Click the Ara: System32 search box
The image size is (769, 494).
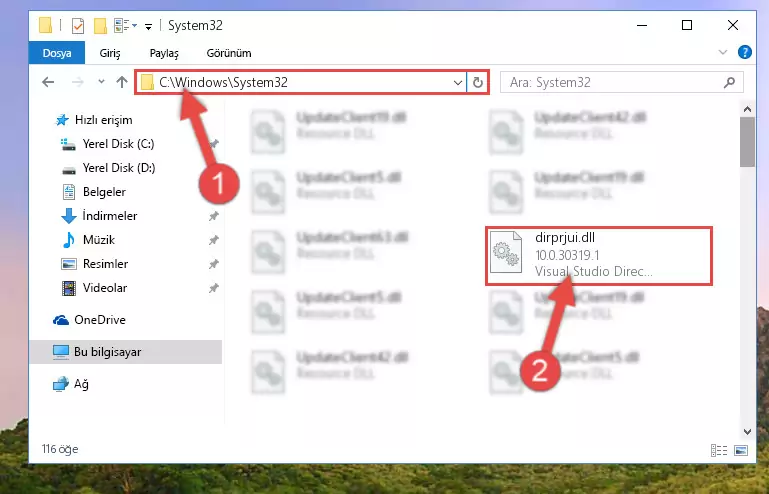[621, 82]
